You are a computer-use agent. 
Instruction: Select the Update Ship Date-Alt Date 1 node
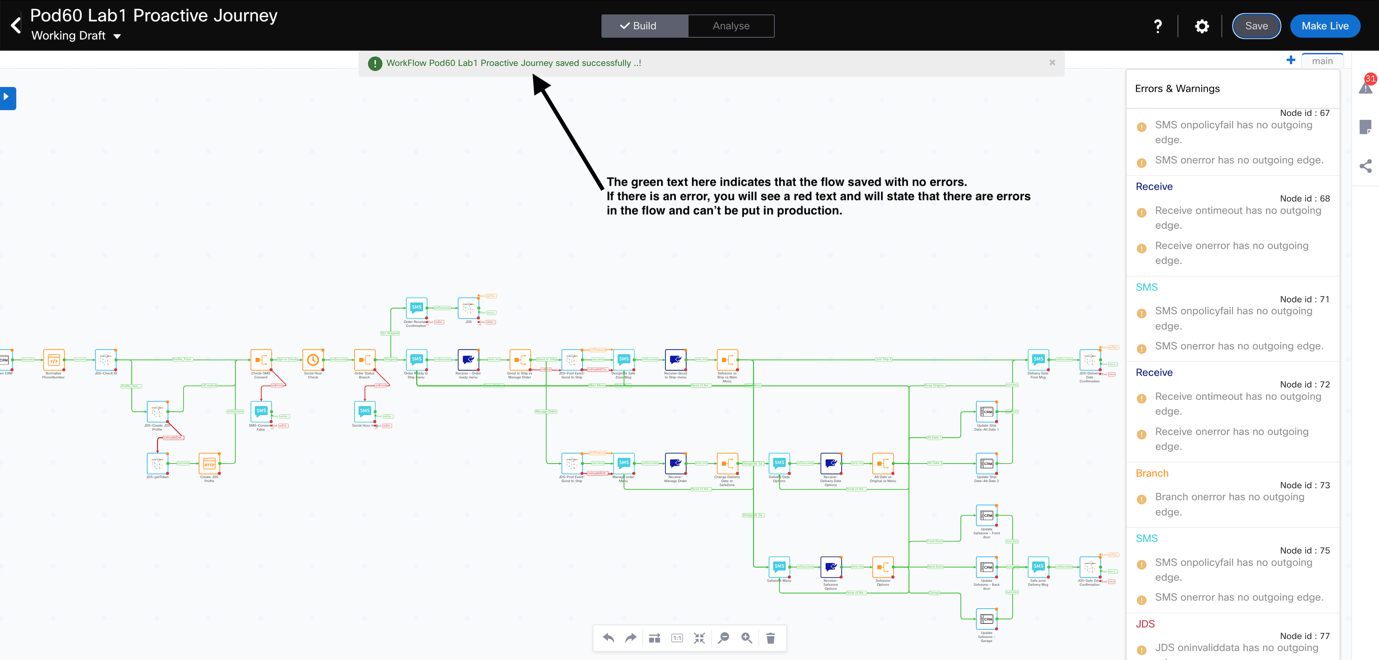click(986, 412)
